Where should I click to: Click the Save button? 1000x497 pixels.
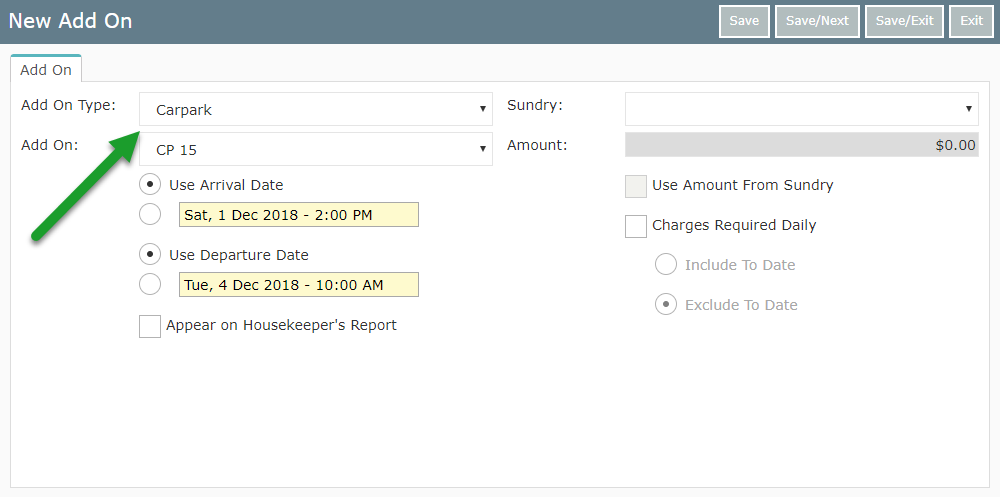tap(744, 21)
